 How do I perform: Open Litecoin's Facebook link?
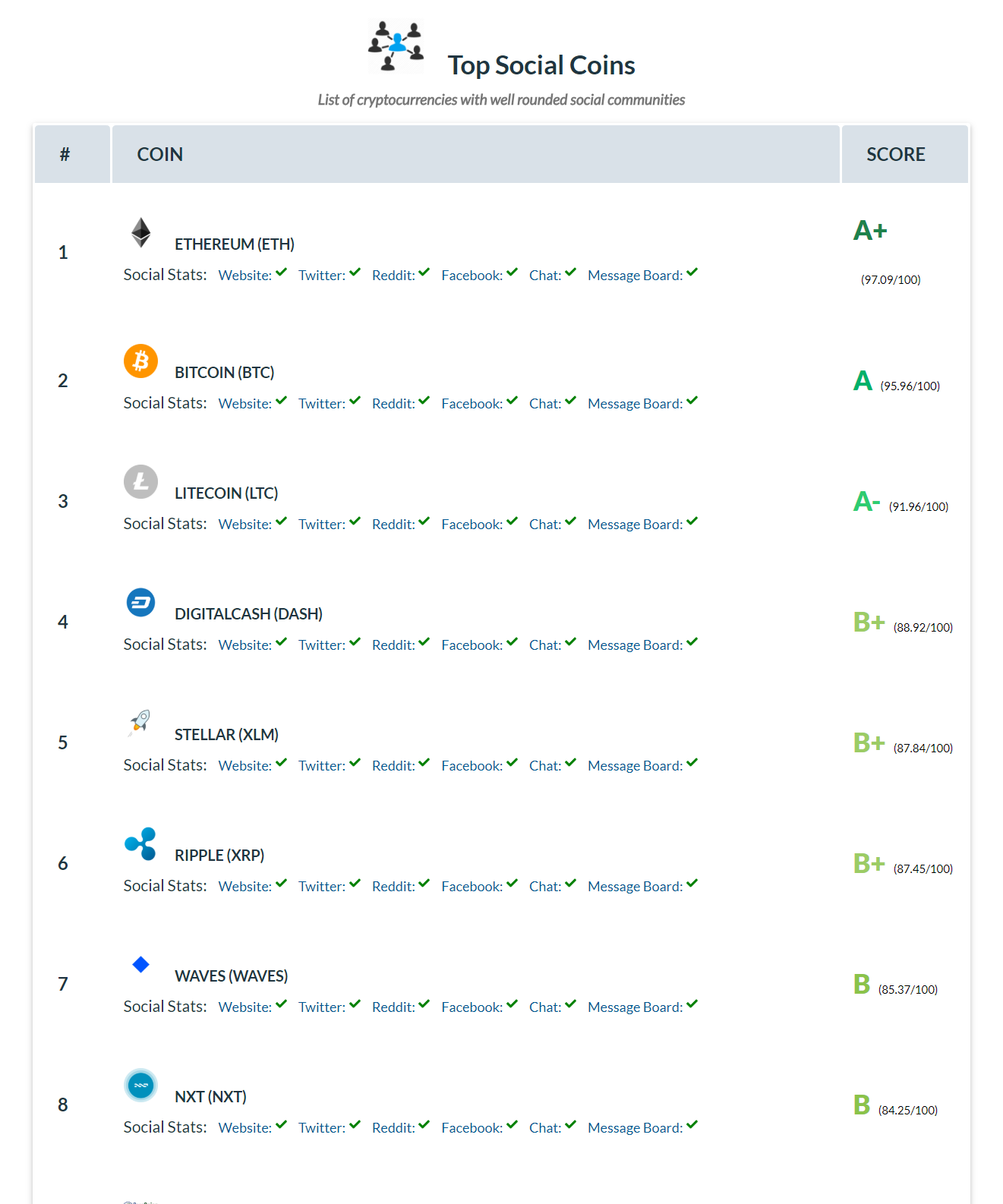[472, 525]
